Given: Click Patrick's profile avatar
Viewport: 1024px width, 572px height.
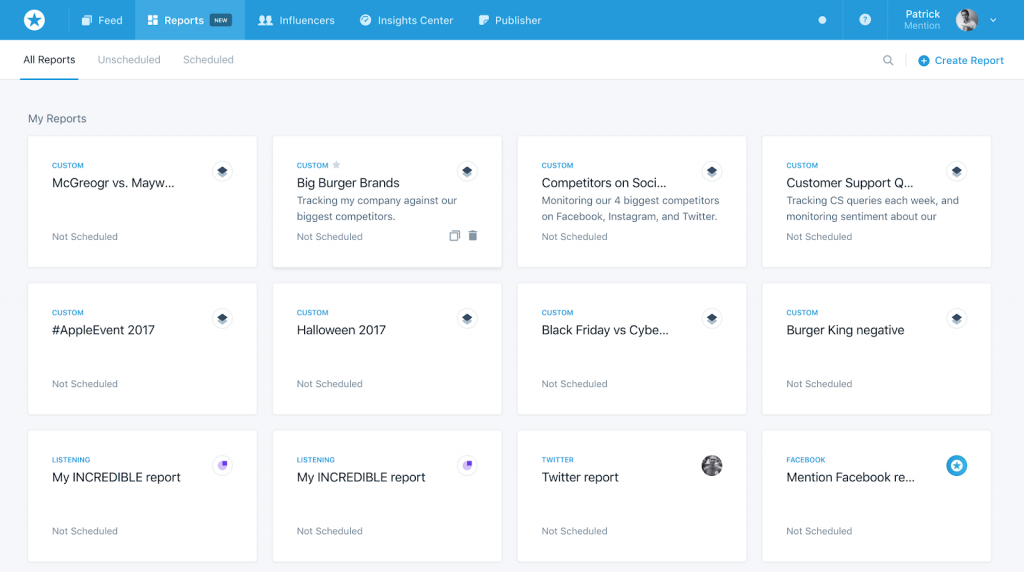Looking at the screenshot, I should (x=967, y=20).
